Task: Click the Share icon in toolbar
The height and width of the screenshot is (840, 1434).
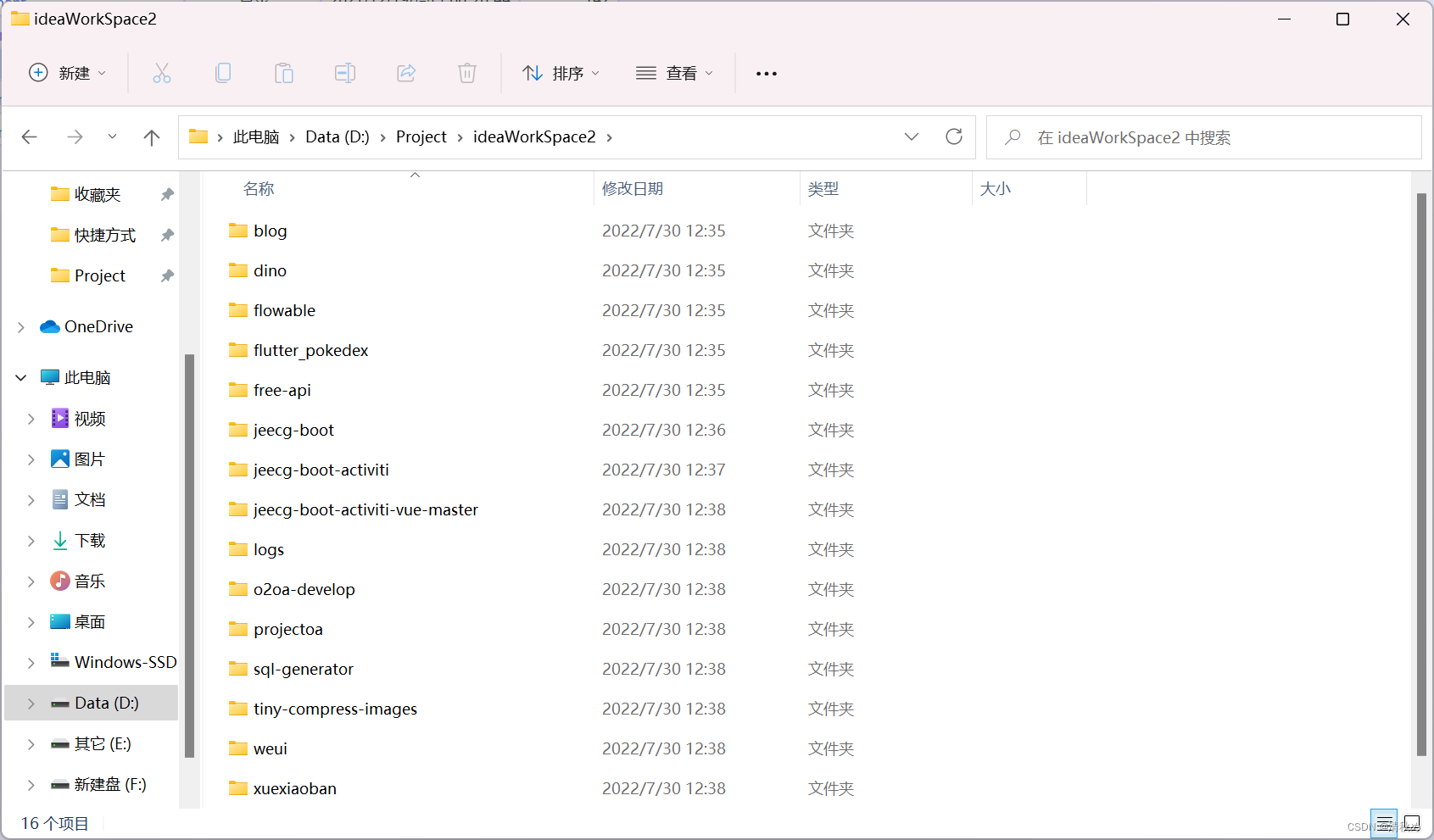Action: pos(406,73)
